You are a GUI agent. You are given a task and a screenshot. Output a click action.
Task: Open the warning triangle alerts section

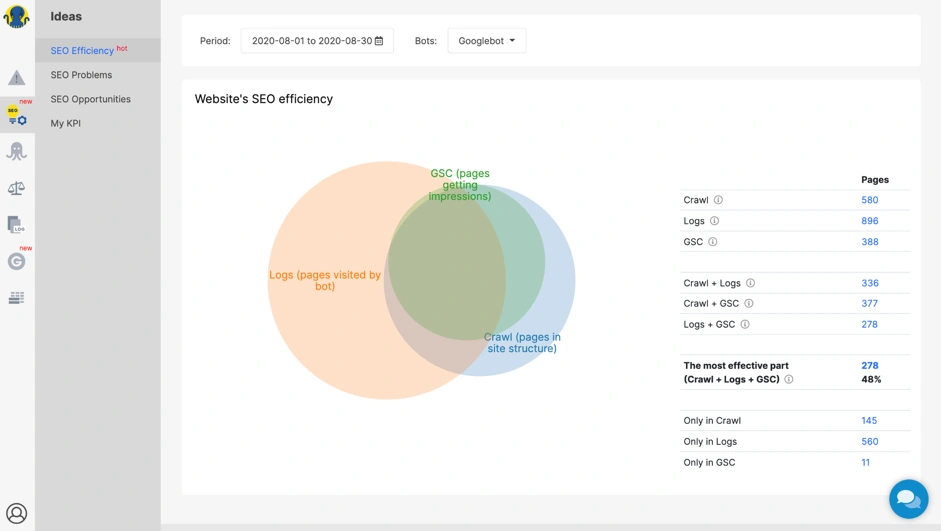pos(17,78)
